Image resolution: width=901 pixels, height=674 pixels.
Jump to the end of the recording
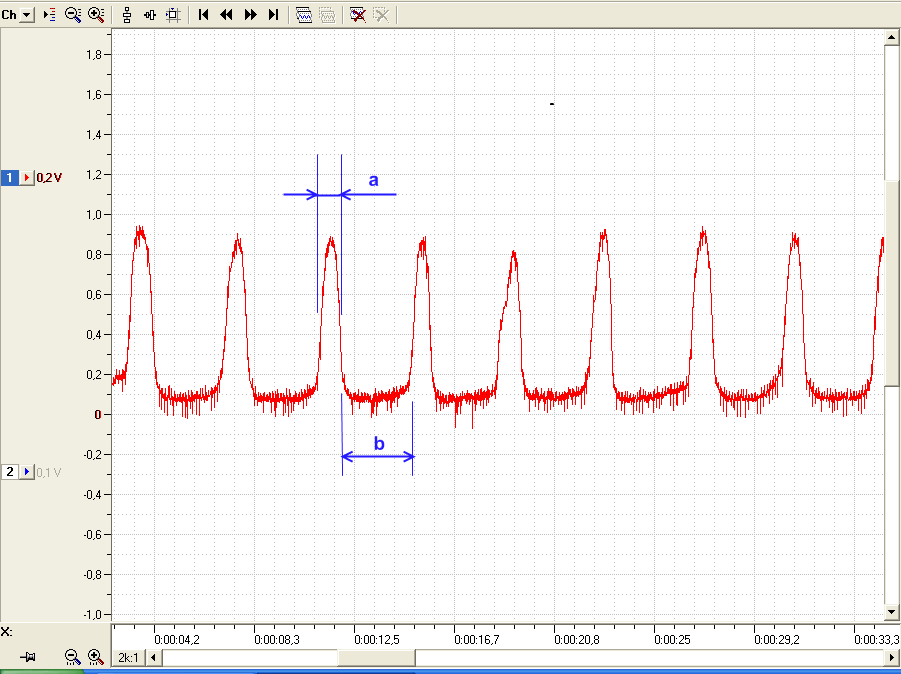[274, 15]
